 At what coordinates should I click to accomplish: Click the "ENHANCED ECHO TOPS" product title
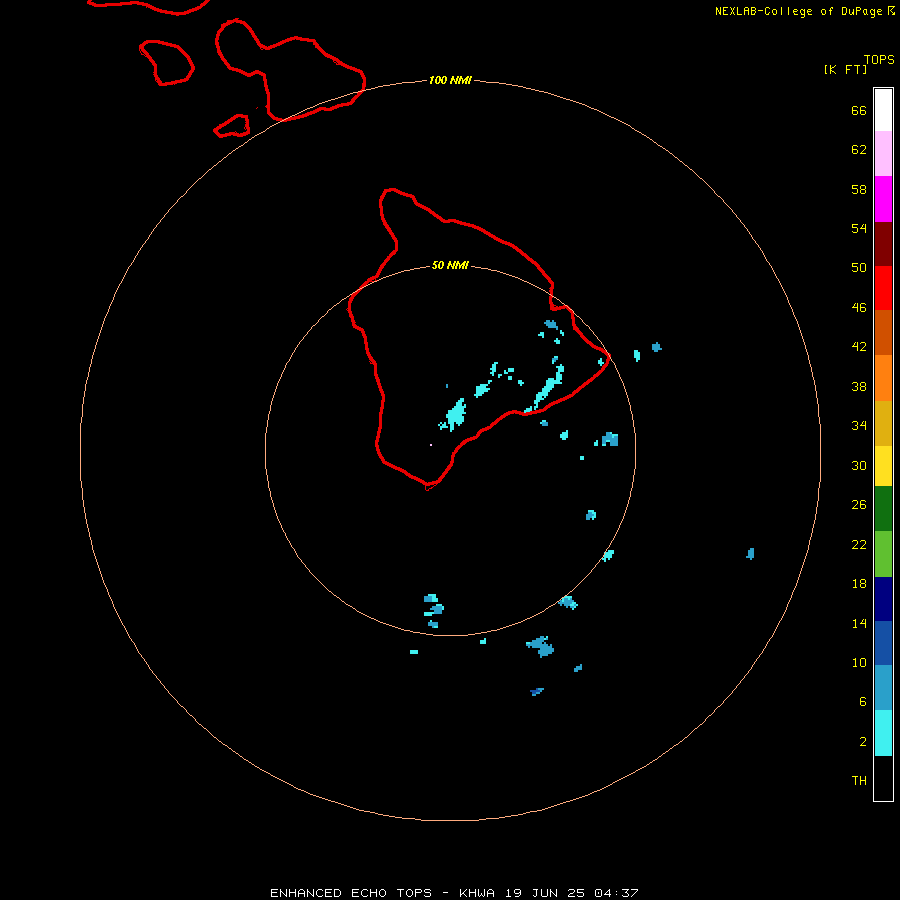pyautogui.click(x=351, y=893)
